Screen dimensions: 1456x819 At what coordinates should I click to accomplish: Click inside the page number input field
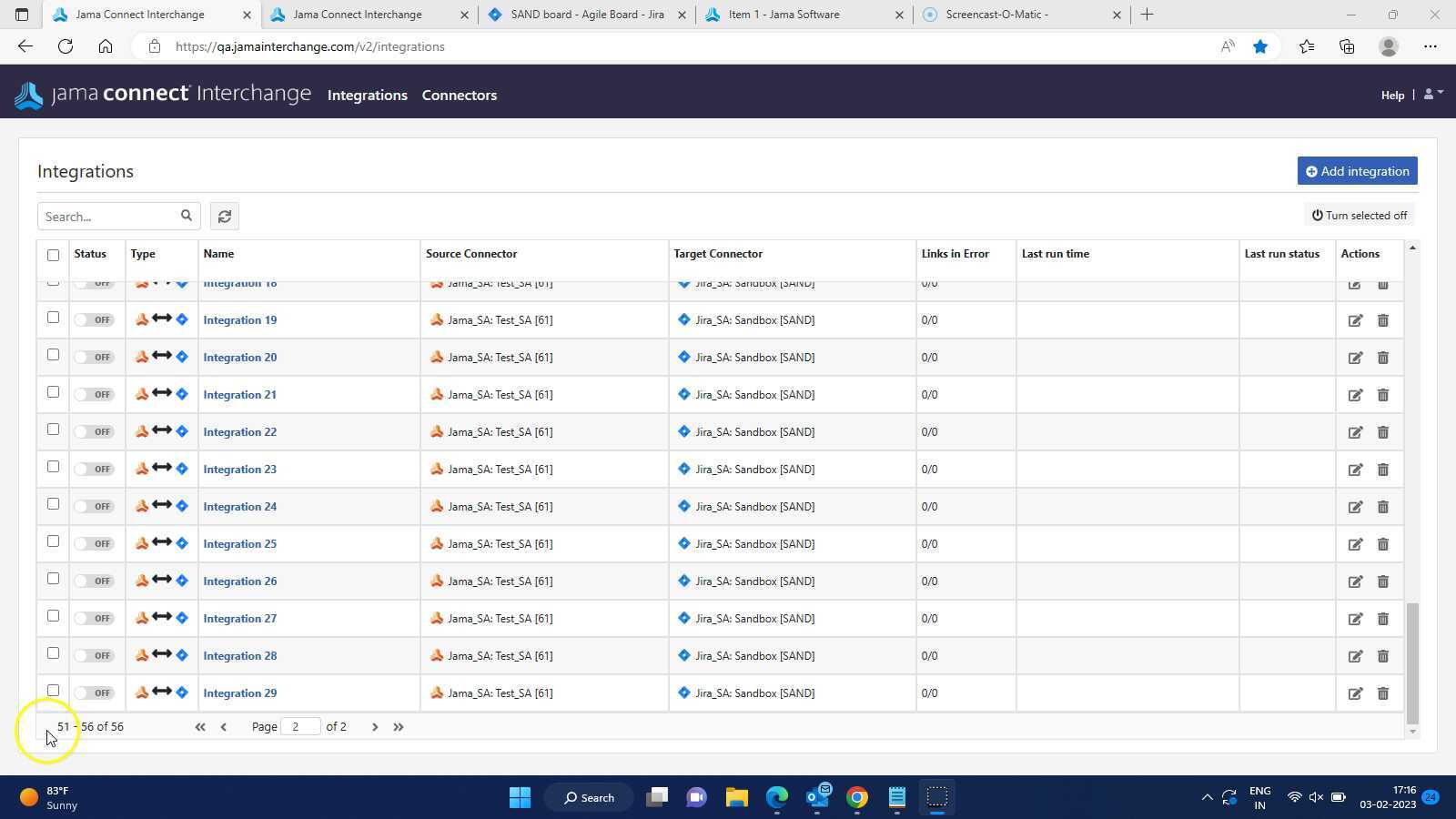click(300, 726)
